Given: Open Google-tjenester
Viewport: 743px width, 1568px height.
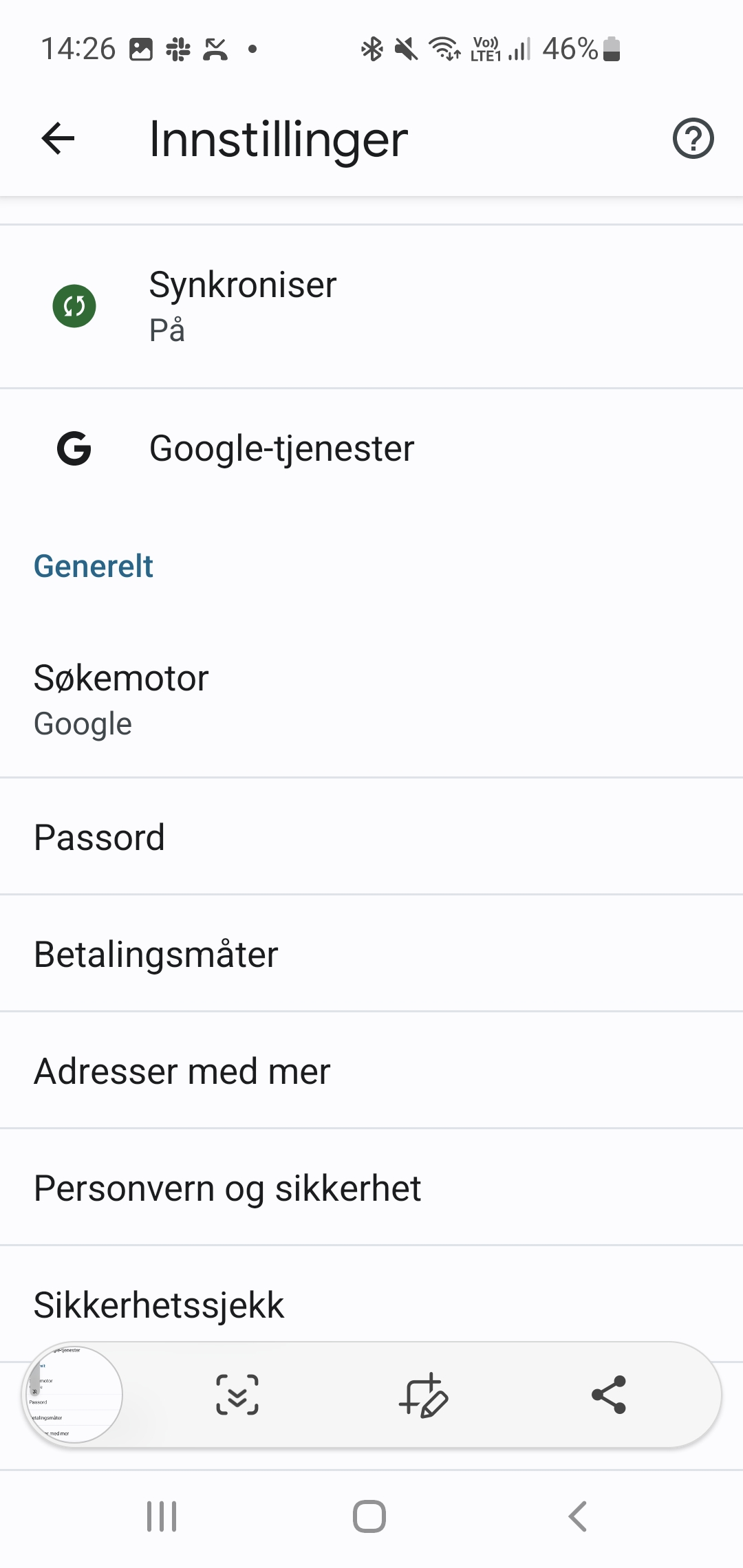Looking at the screenshot, I should click(x=371, y=449).
